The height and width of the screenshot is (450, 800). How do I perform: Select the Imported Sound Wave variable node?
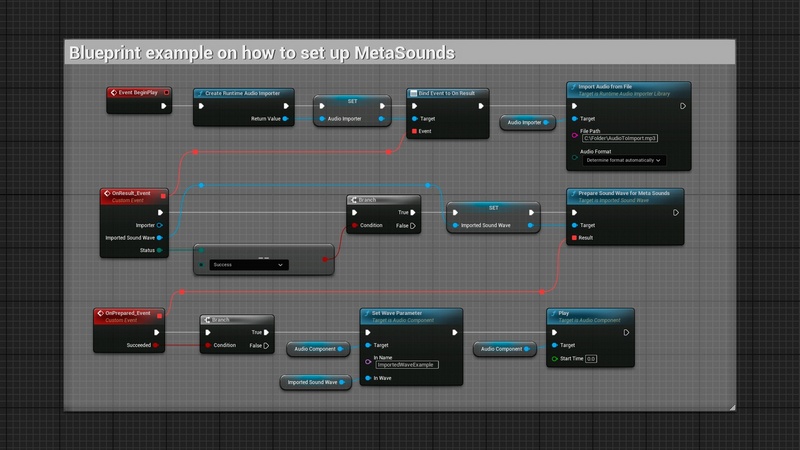tap(312, 382)
